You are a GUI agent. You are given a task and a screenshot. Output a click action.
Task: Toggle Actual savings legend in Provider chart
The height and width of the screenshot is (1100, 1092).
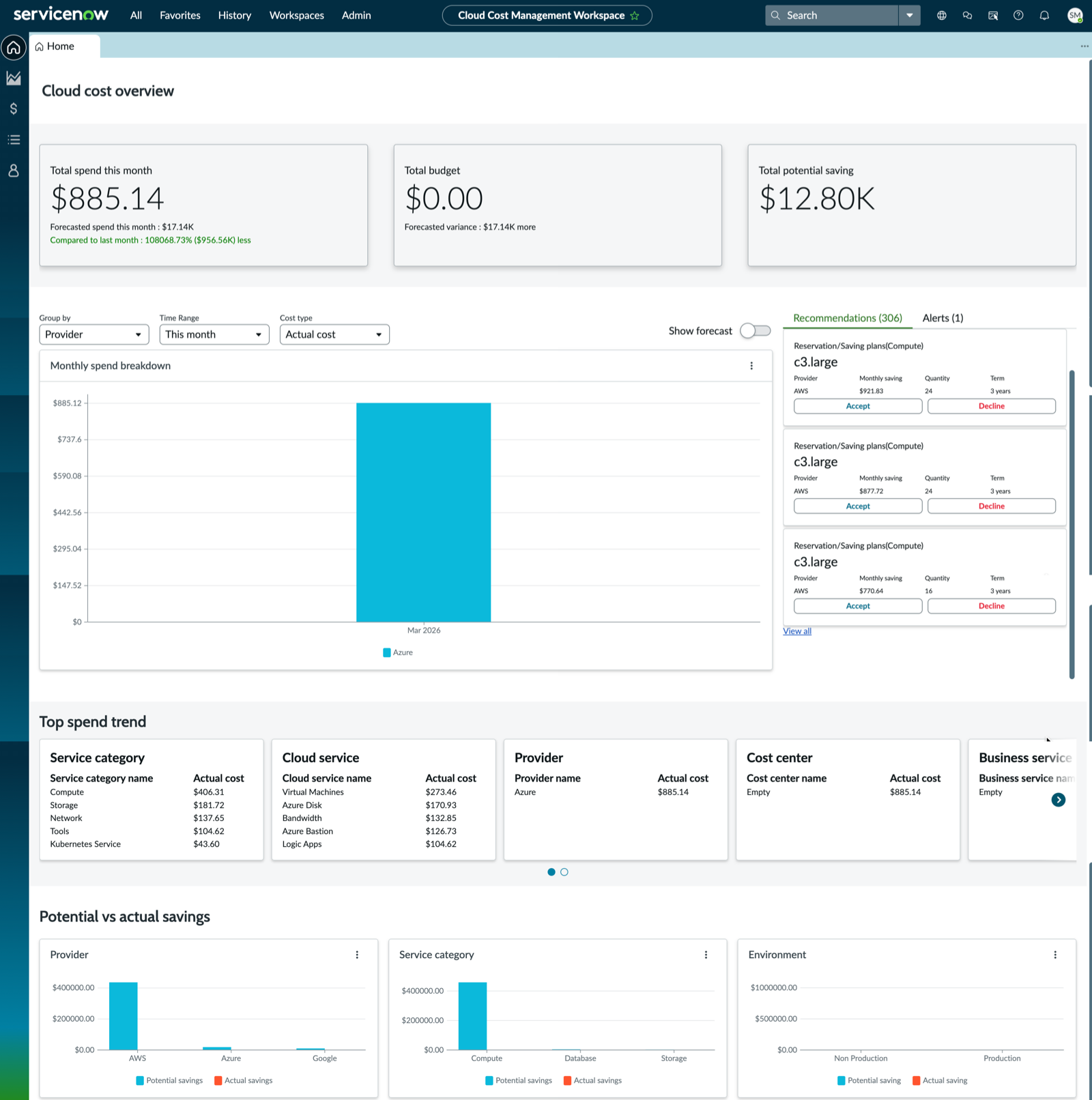244,1080
